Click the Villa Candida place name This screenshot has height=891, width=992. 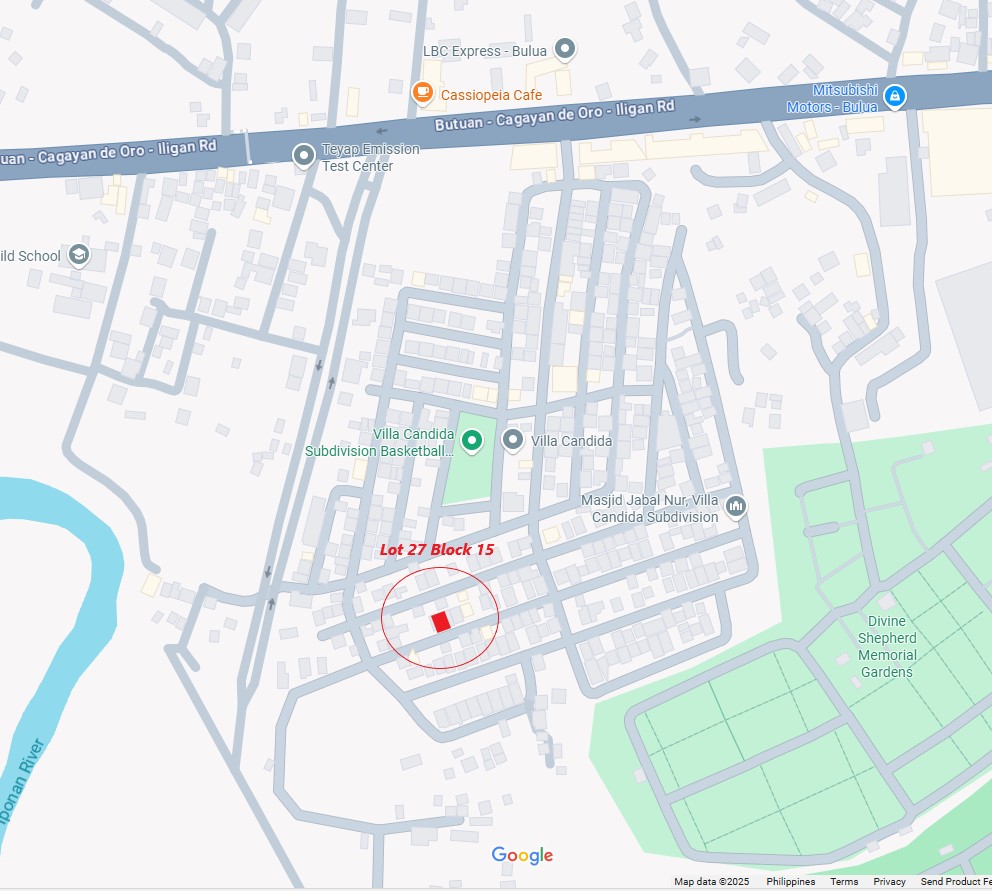(571, 441)
